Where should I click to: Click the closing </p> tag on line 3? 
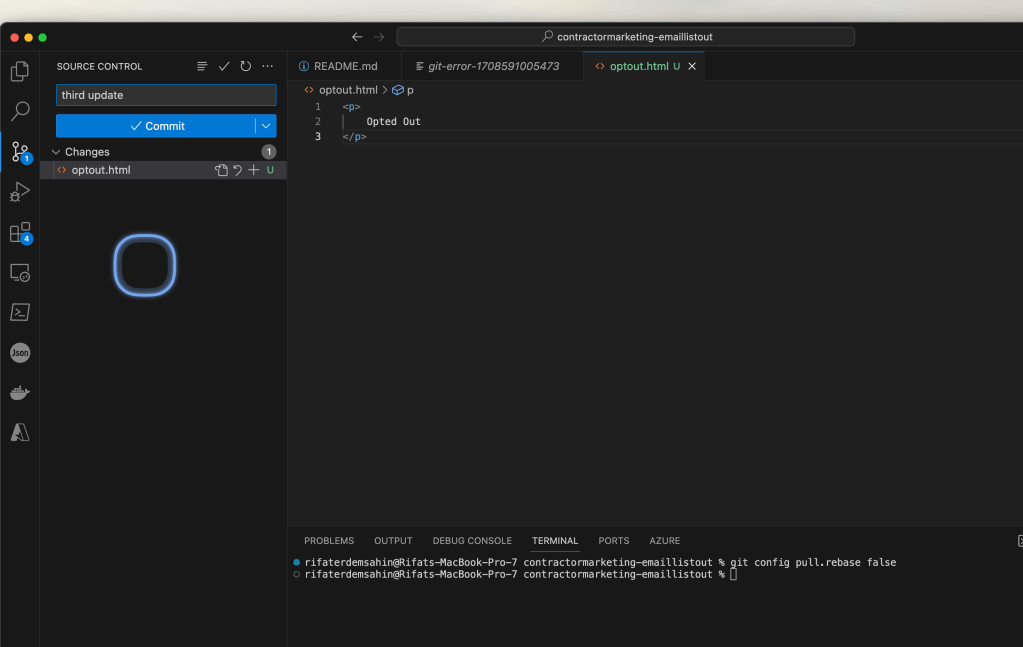pos(354,136)
